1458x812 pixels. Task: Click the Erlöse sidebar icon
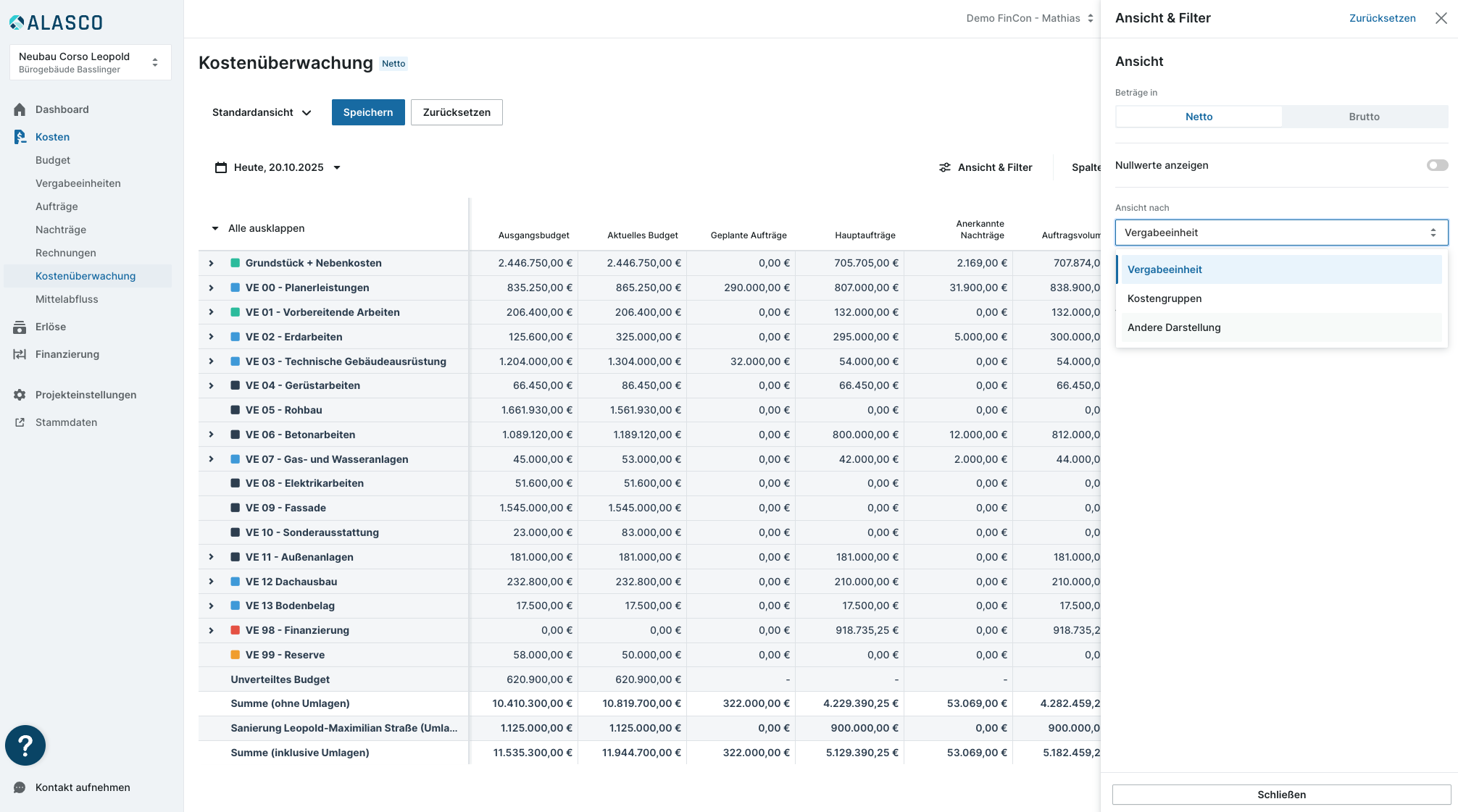pyautogui.click(x=20, y=327)
